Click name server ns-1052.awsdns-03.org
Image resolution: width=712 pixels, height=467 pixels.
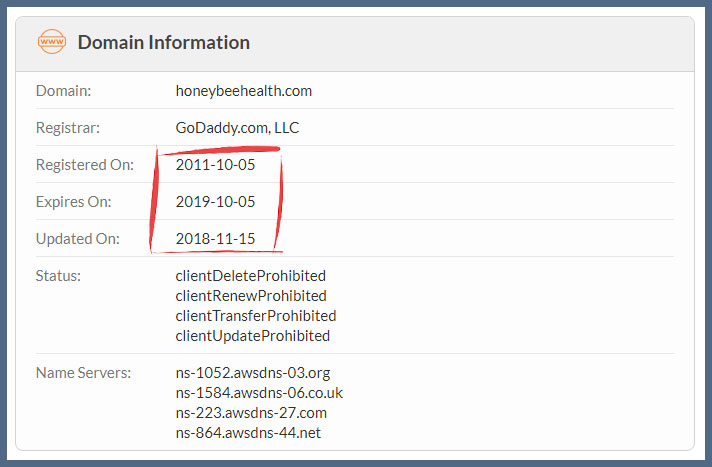point(252,373)
